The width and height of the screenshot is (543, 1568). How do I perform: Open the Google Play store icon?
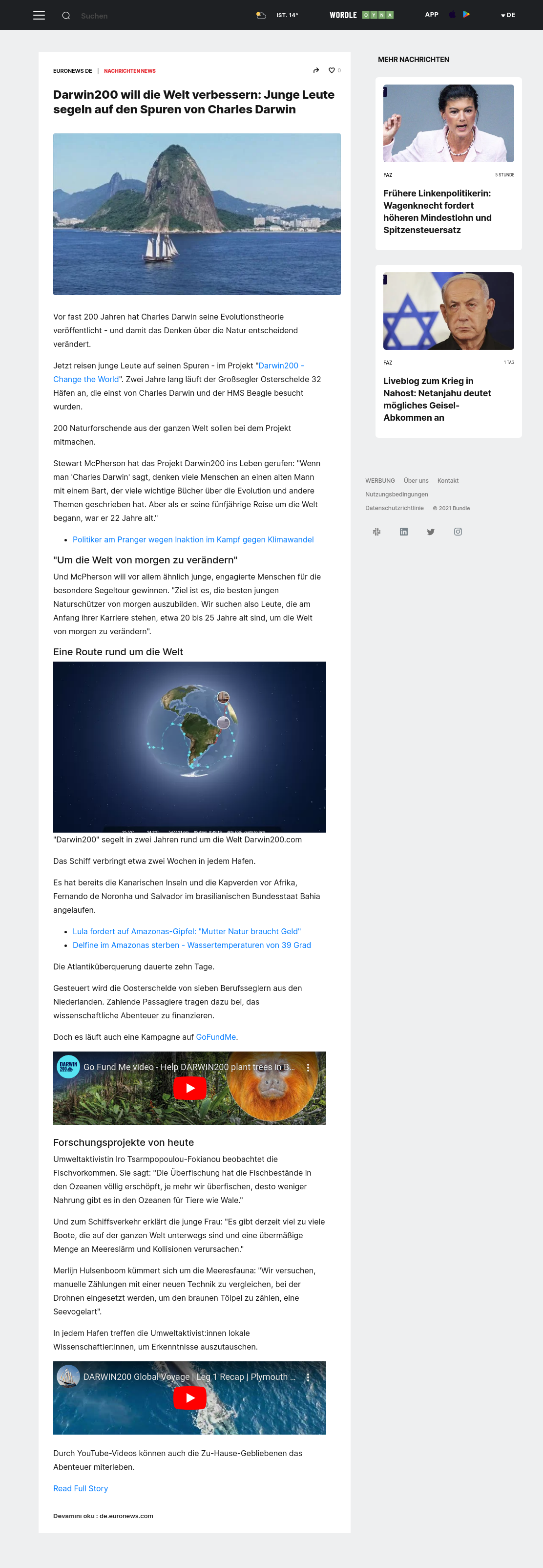pos(466,15)
